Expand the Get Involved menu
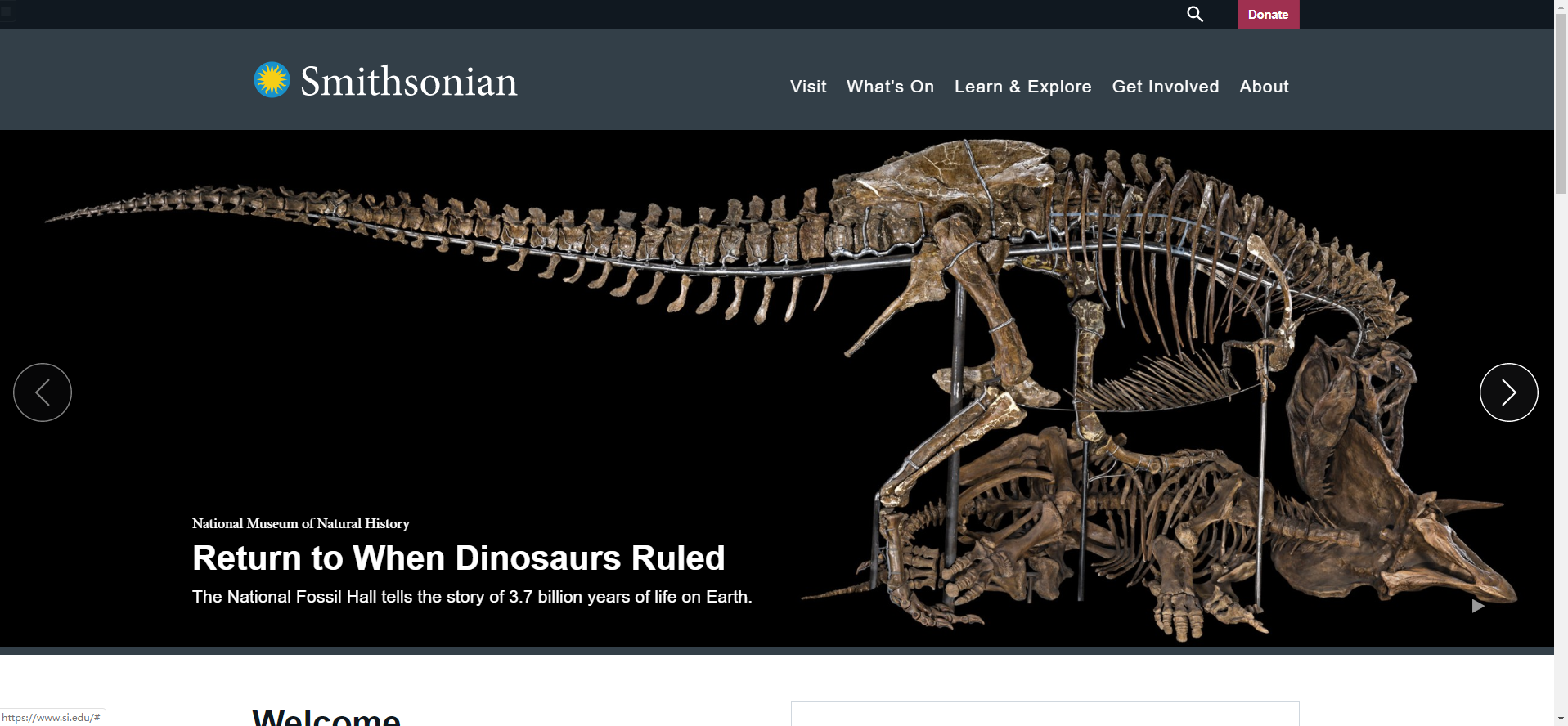 [x=1165, y=87]
